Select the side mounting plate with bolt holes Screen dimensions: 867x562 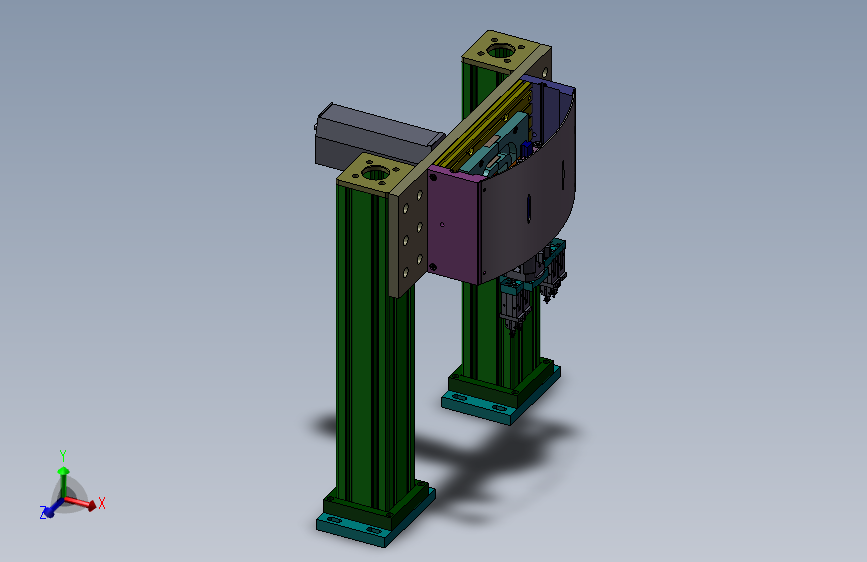[408, 237]
